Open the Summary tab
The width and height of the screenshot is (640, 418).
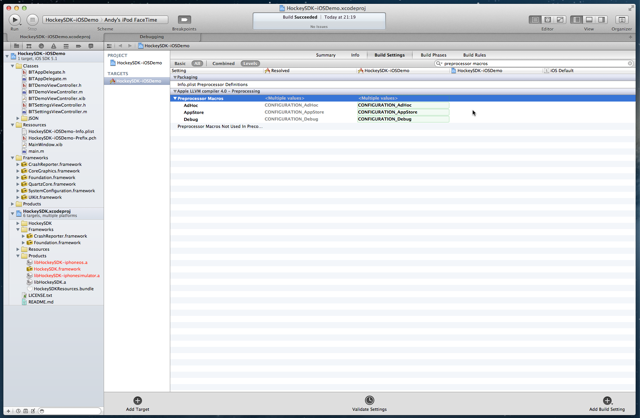tap(326, 55)
